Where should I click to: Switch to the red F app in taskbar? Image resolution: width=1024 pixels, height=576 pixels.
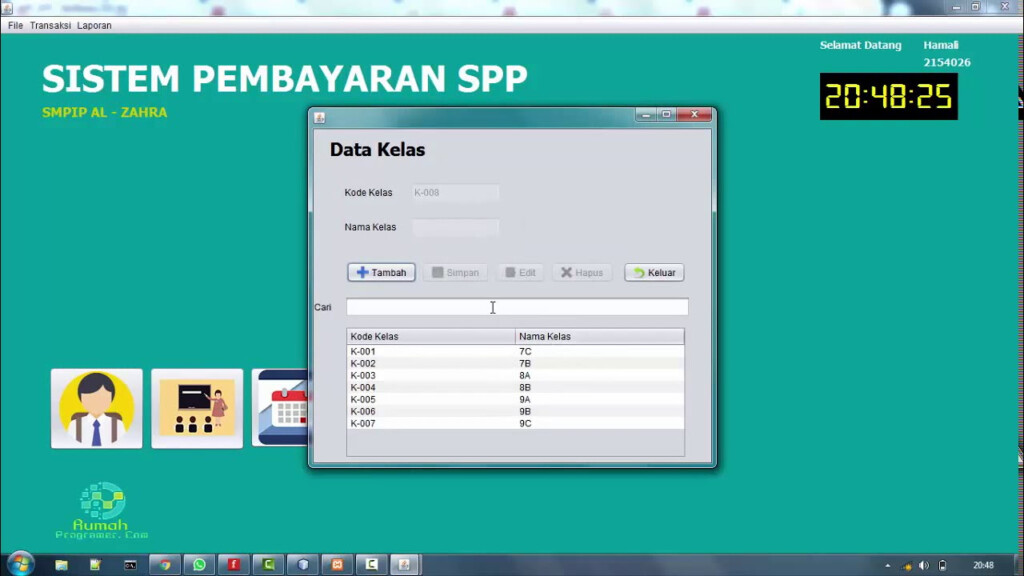tap(234, 565)
